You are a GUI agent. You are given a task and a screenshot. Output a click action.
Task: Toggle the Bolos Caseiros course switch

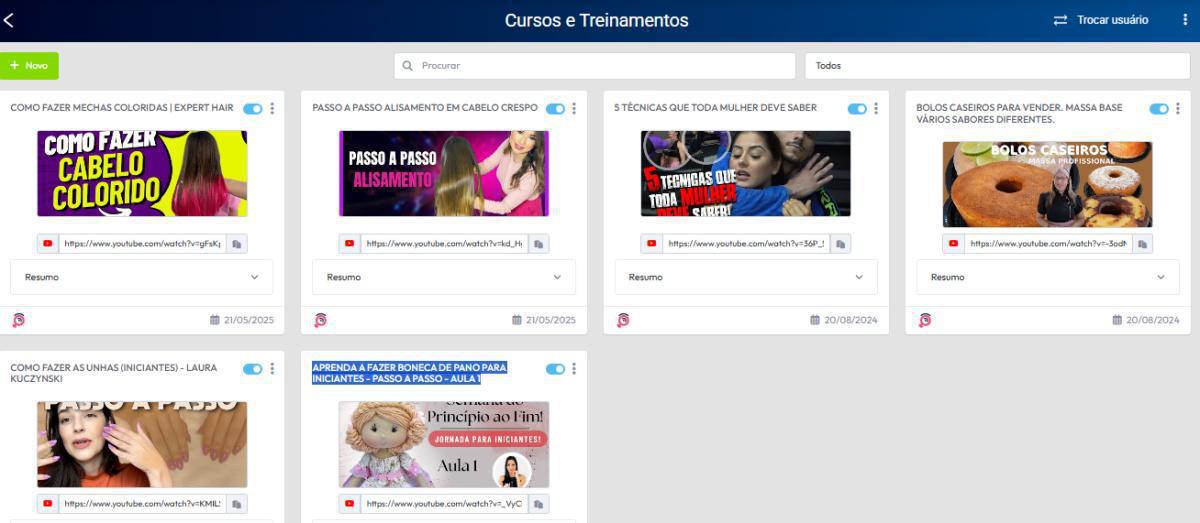[1159, 108]
